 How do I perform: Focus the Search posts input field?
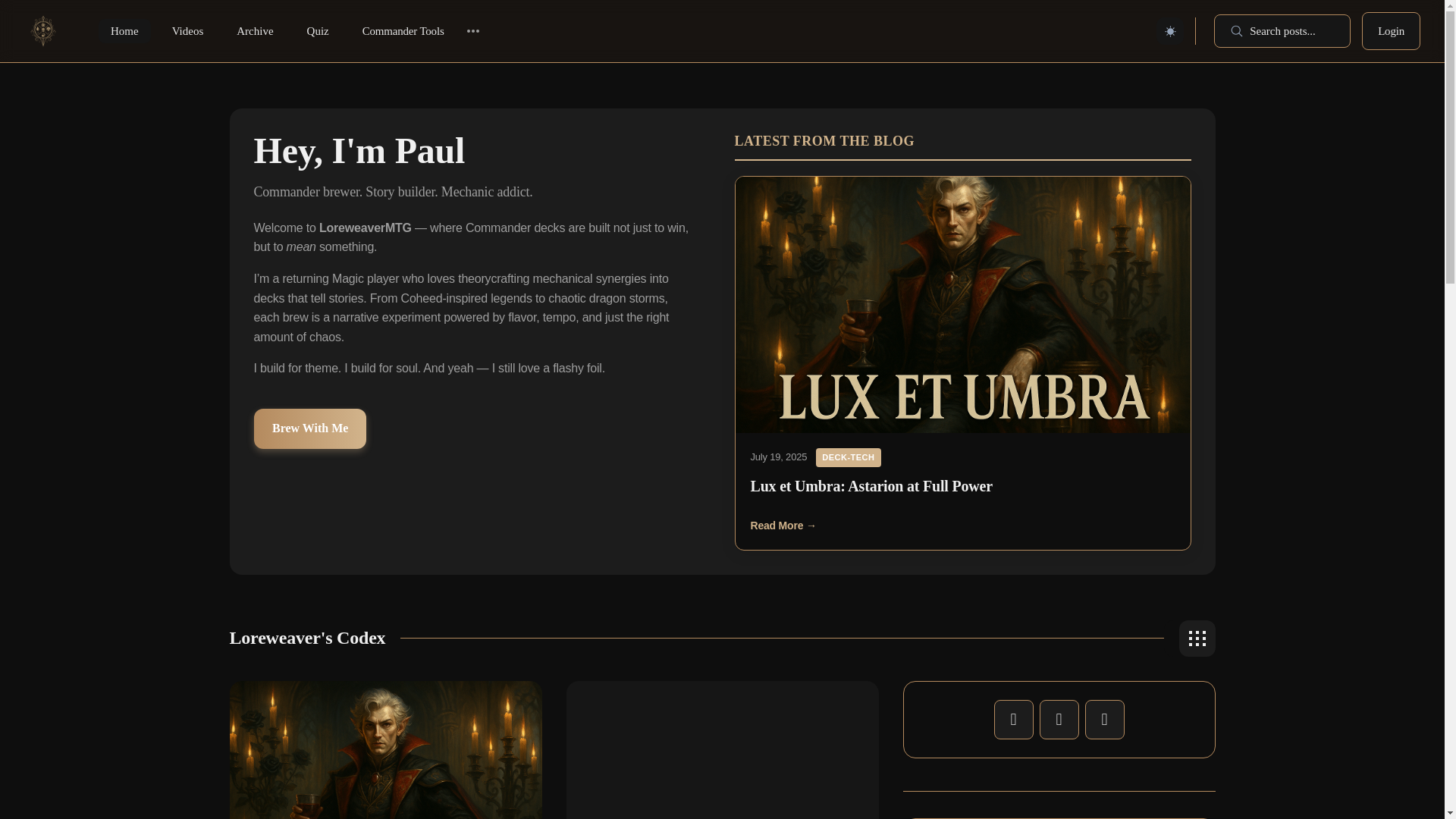(1282, 31)
